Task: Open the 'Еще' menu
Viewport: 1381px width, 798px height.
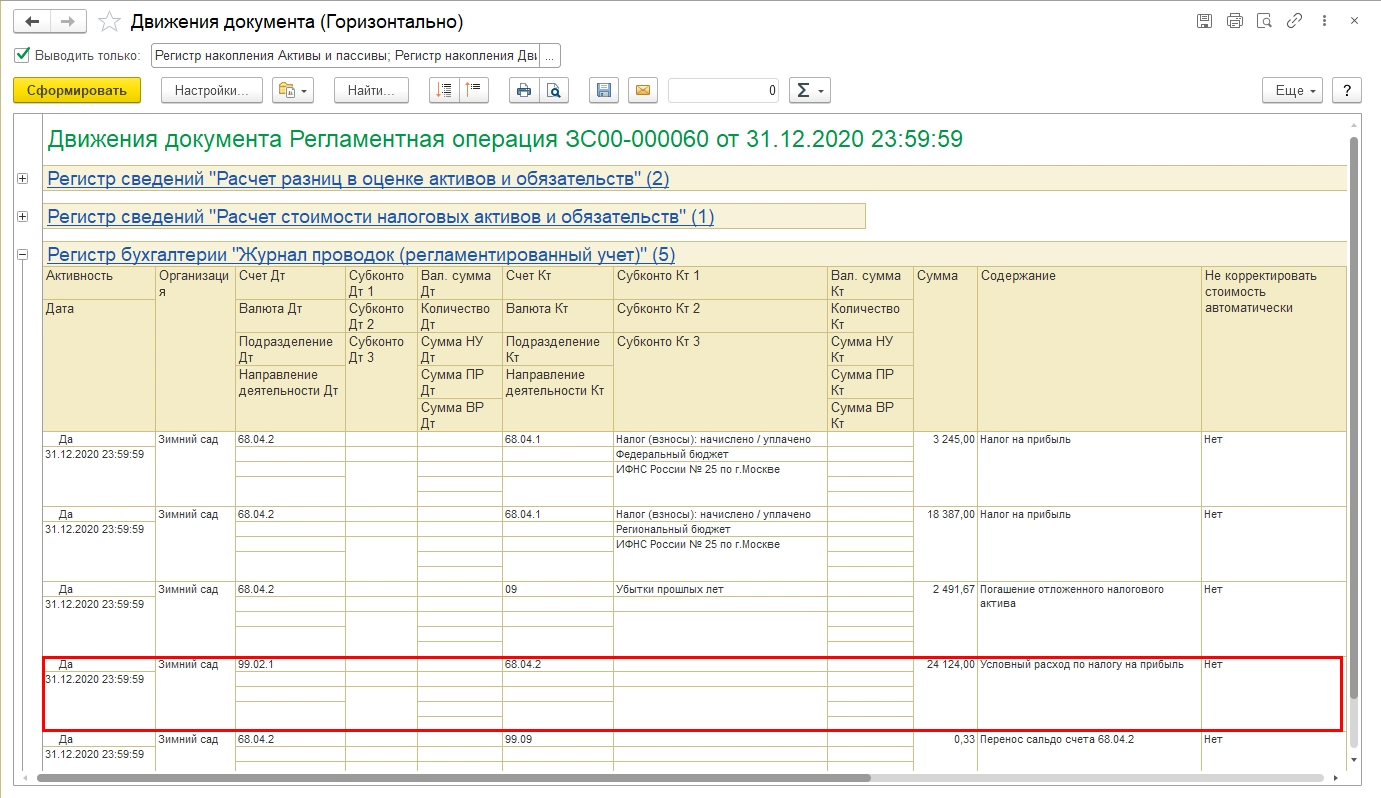Action: [x=1292, y=91]
